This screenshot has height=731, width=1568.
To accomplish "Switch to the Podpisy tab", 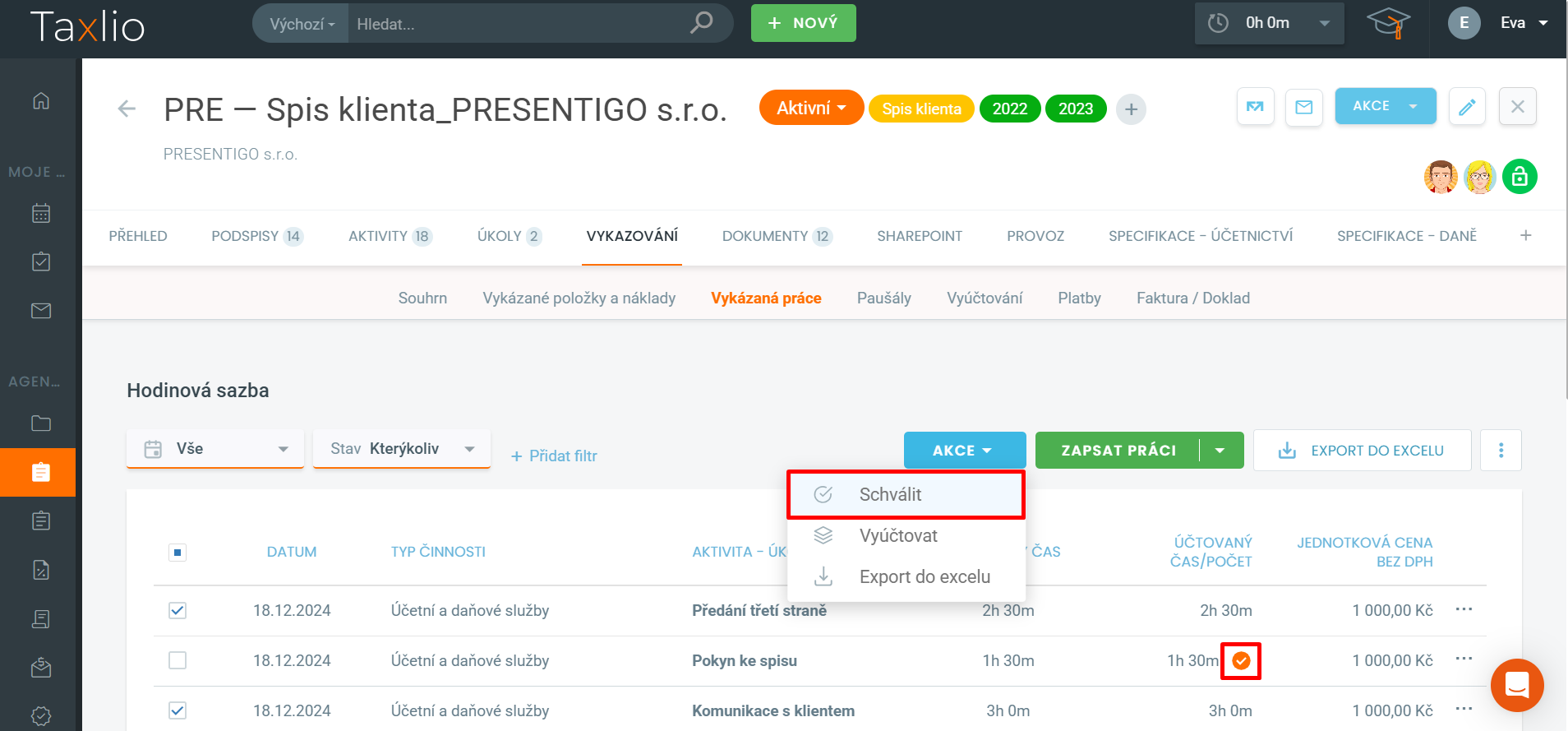I will [257, 237].
